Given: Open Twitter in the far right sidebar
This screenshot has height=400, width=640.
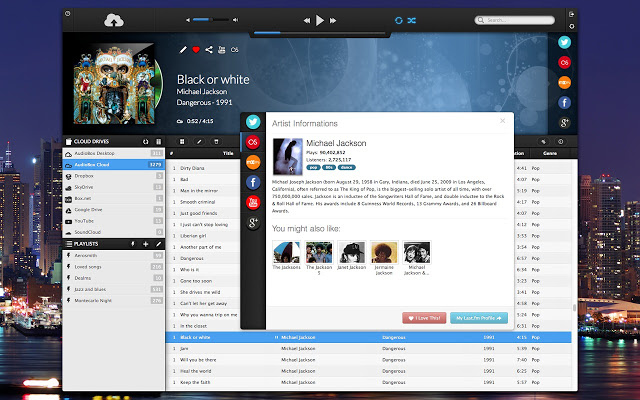Looking at the screenshot, I should pyautogui.click(x=564, y=42).
